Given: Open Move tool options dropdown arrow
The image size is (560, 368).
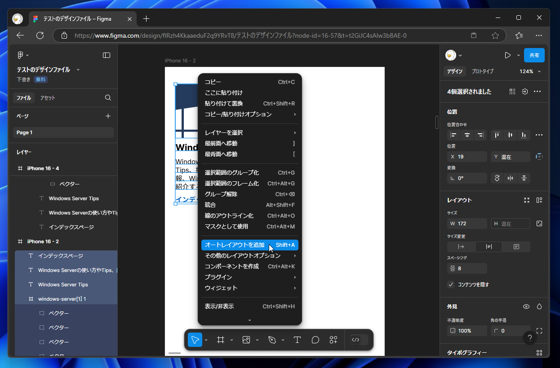Looking at the screenshot, I should pos(206,340).
